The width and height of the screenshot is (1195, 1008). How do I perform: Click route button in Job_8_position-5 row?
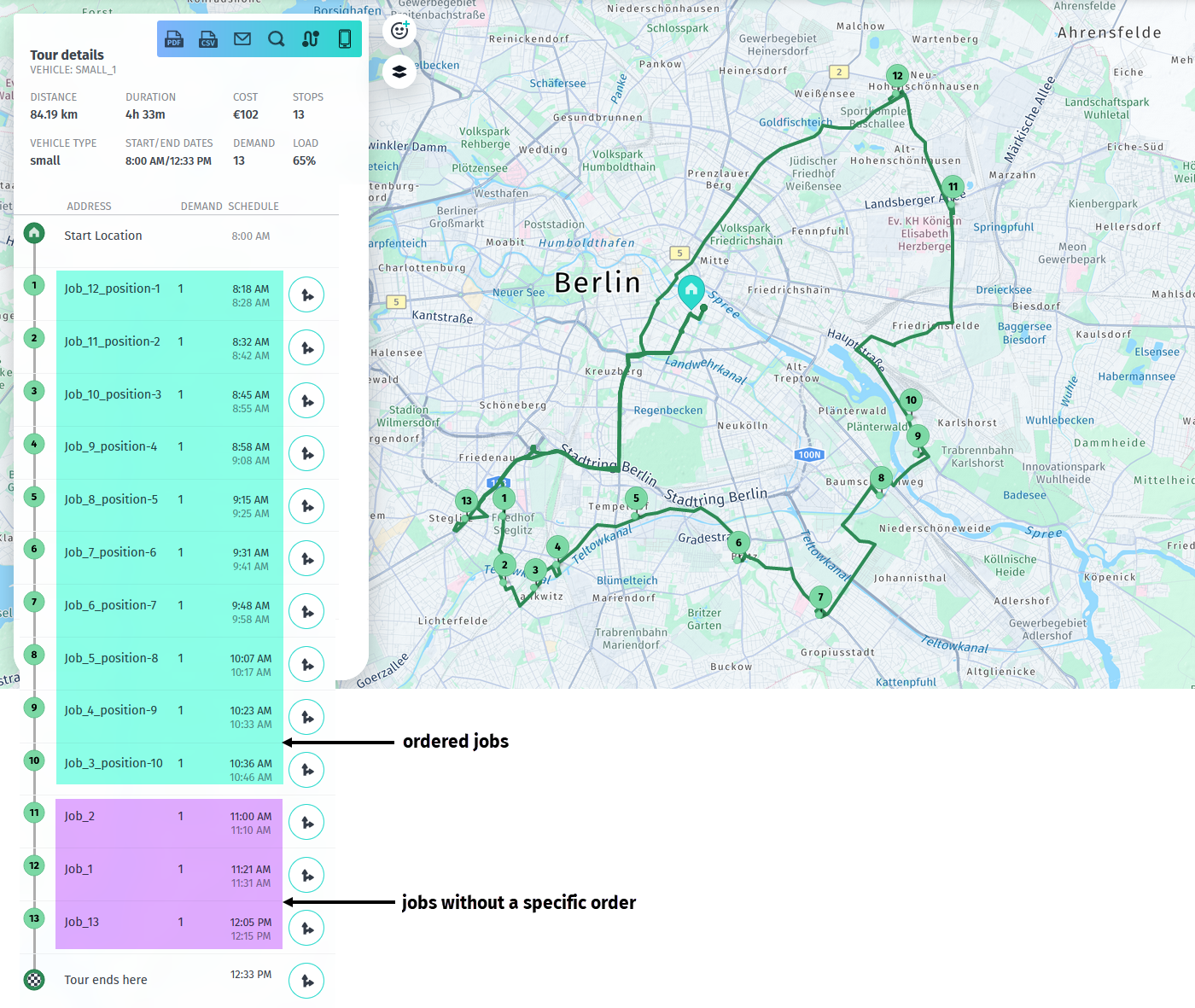pos(306,506)
